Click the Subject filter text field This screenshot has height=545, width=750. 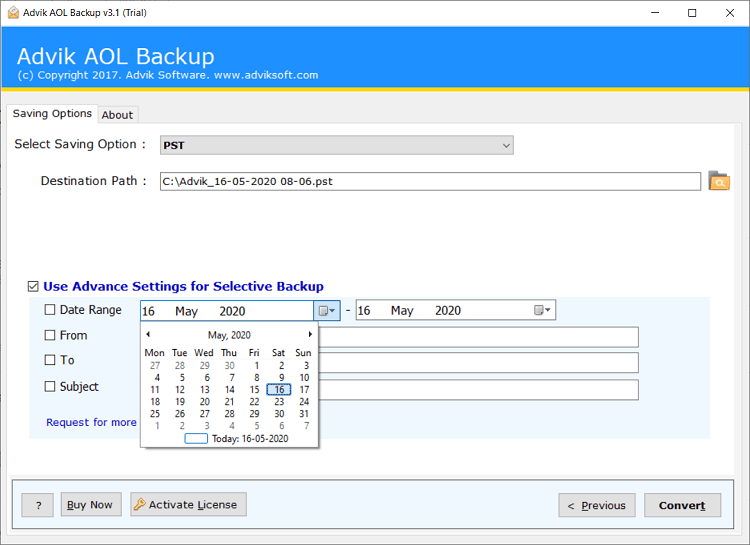478,389
